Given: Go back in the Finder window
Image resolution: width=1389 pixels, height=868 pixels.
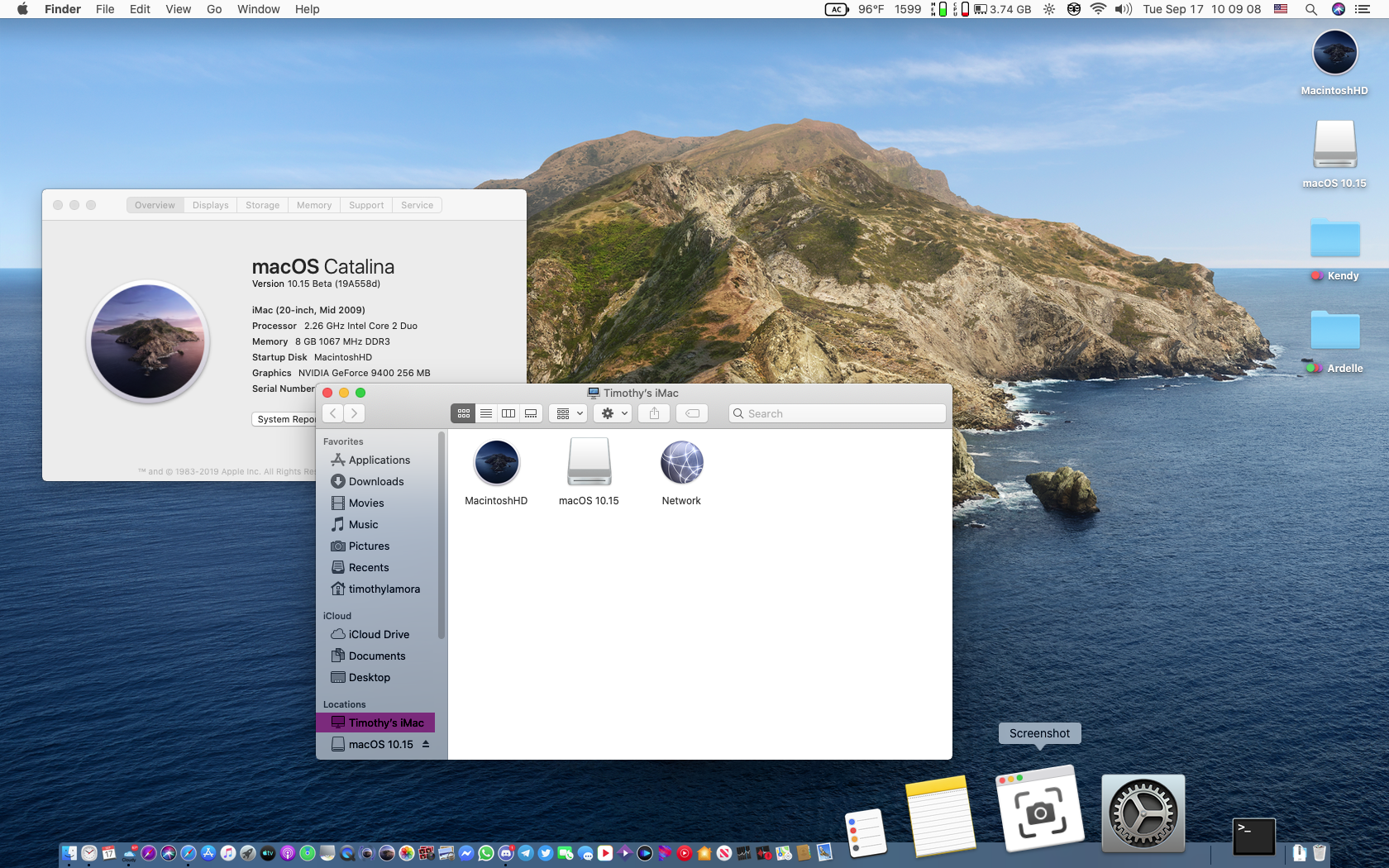Looking at the screenshot, I should [332, 413].
